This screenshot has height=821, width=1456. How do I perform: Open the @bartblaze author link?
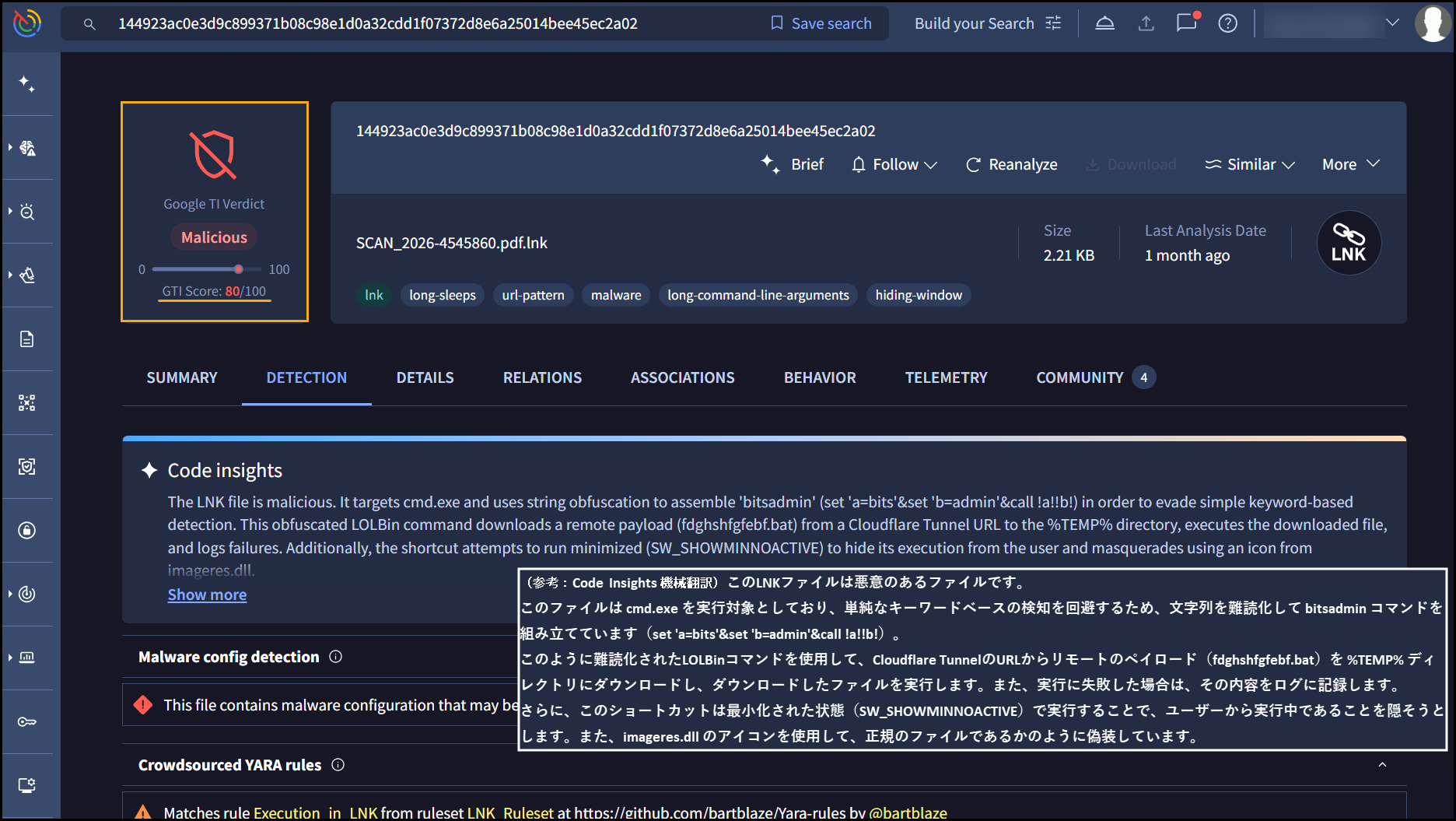click(908, 813)
